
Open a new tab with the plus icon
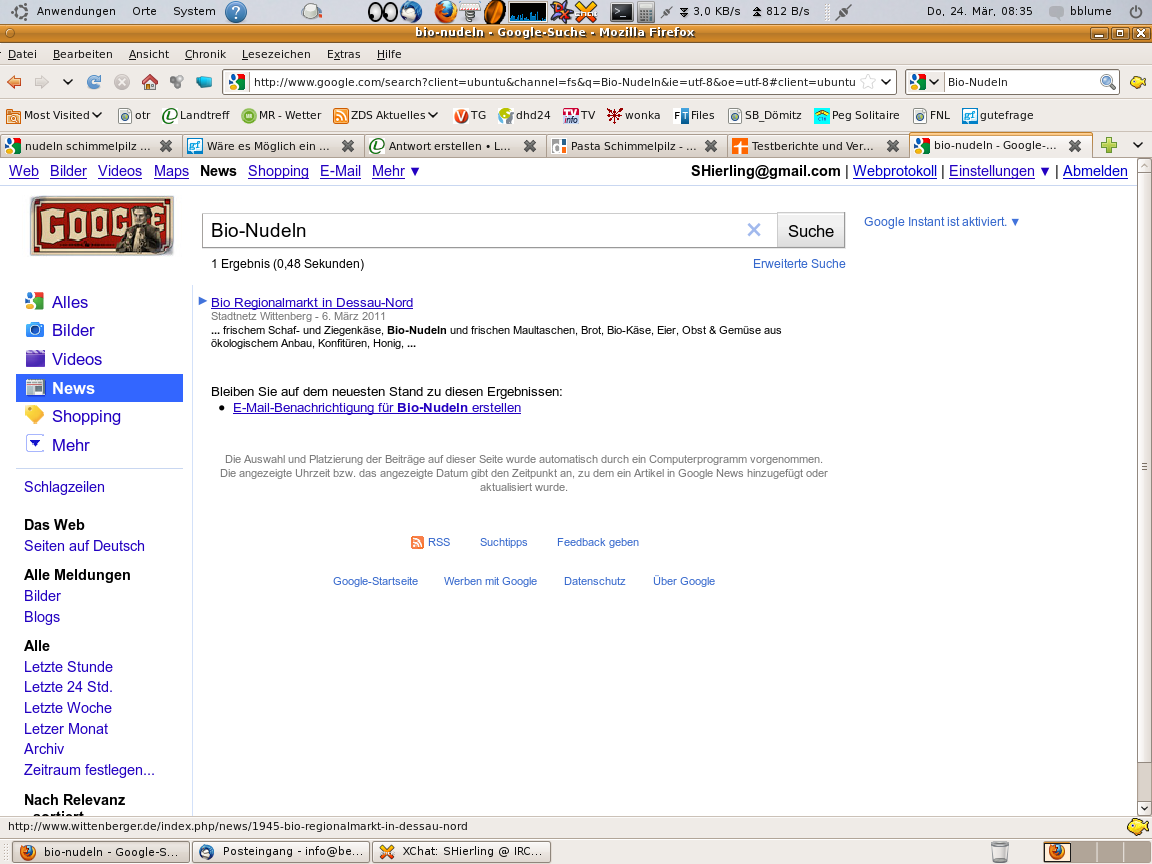click(x=1108, y=145)
